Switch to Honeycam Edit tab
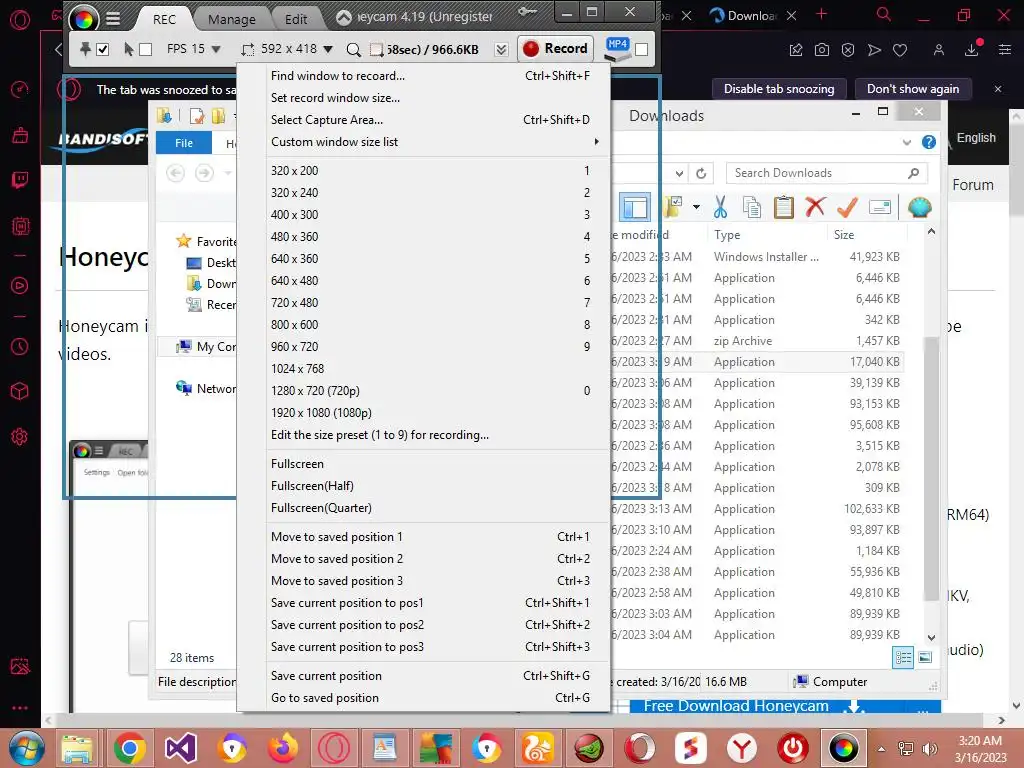Screen dimensions: 1024x768 click(295, 20)
